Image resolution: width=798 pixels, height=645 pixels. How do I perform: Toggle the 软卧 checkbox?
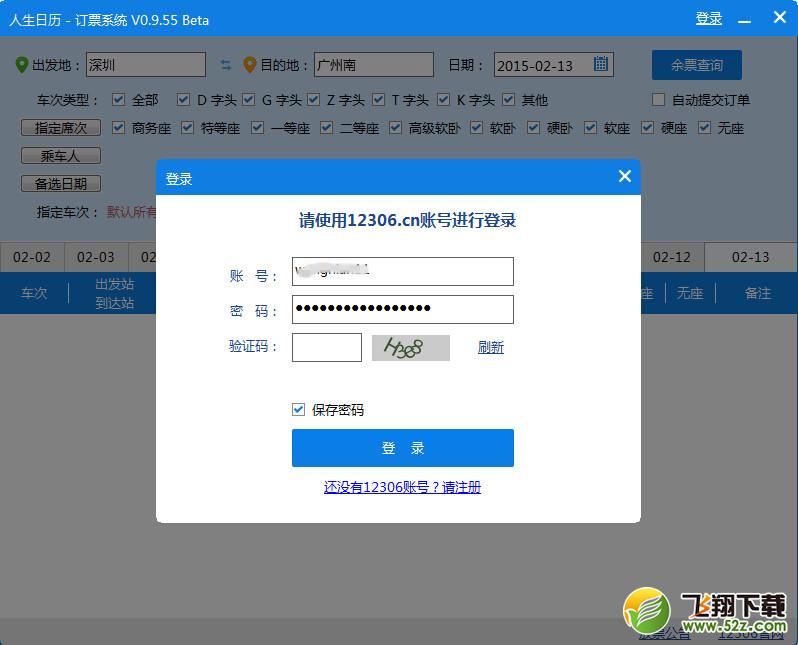point(476,127)
